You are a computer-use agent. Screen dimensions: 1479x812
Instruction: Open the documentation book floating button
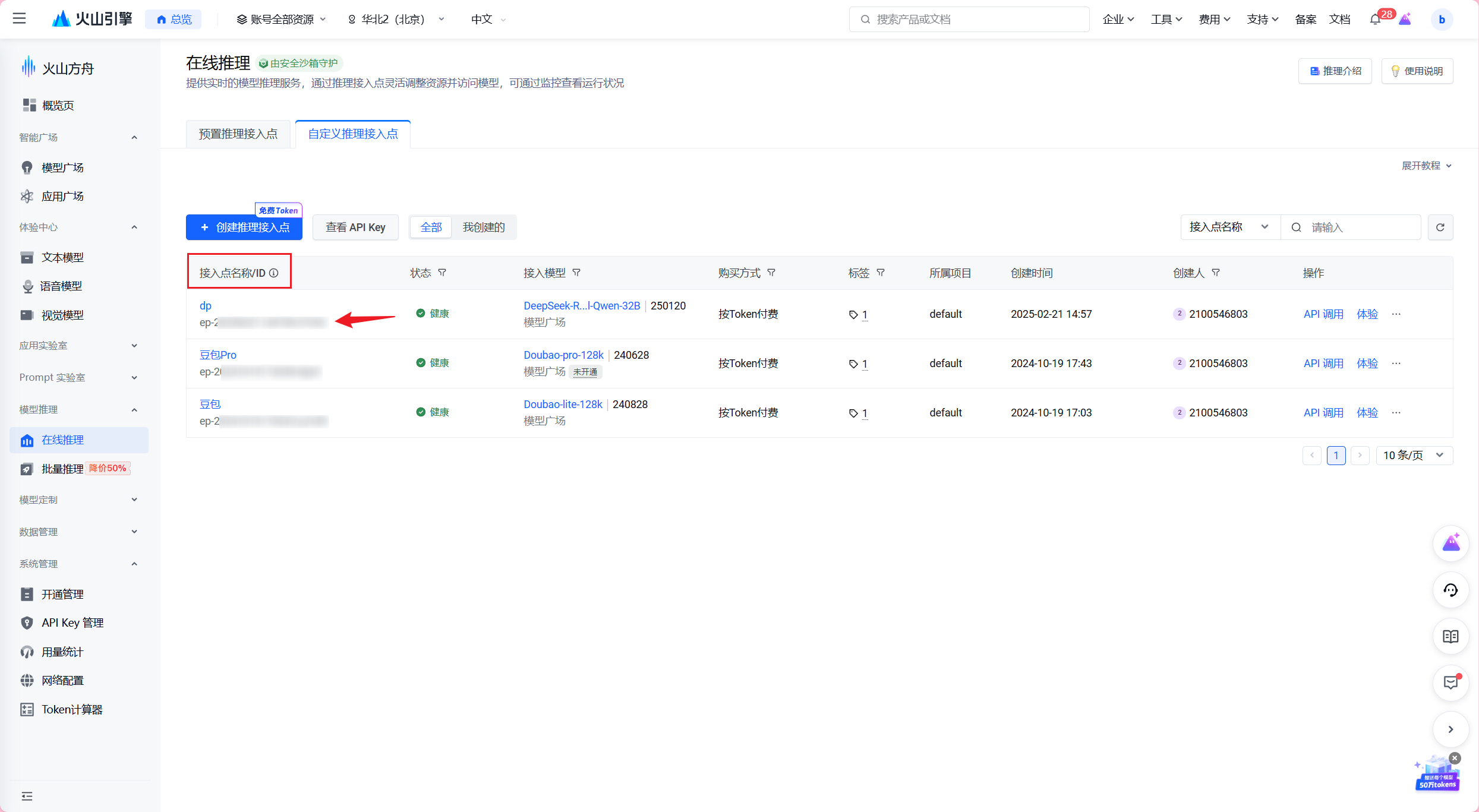click(x=1451, y=636)
